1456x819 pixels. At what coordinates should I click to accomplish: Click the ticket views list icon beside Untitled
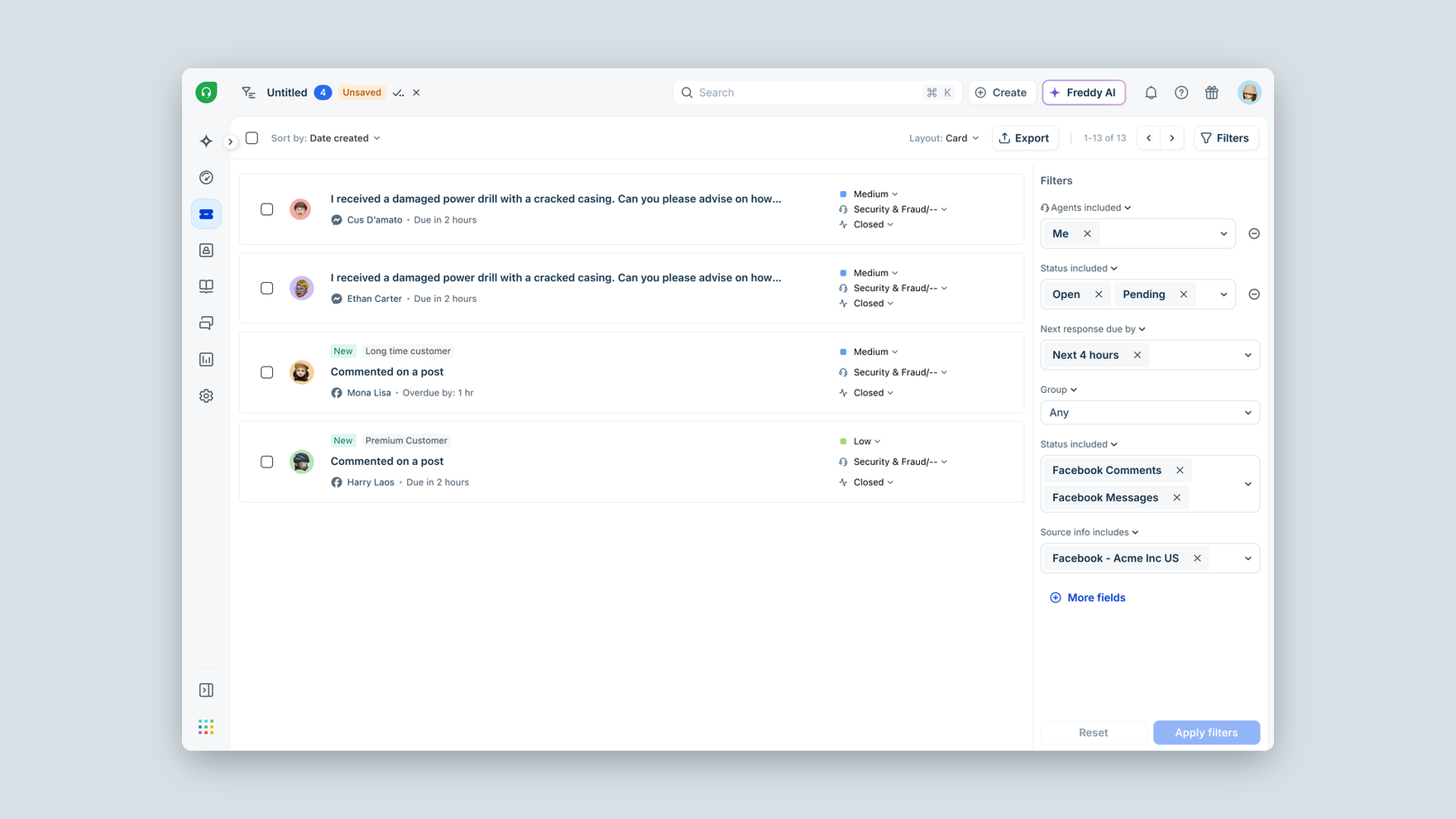(x=248, y=93)
